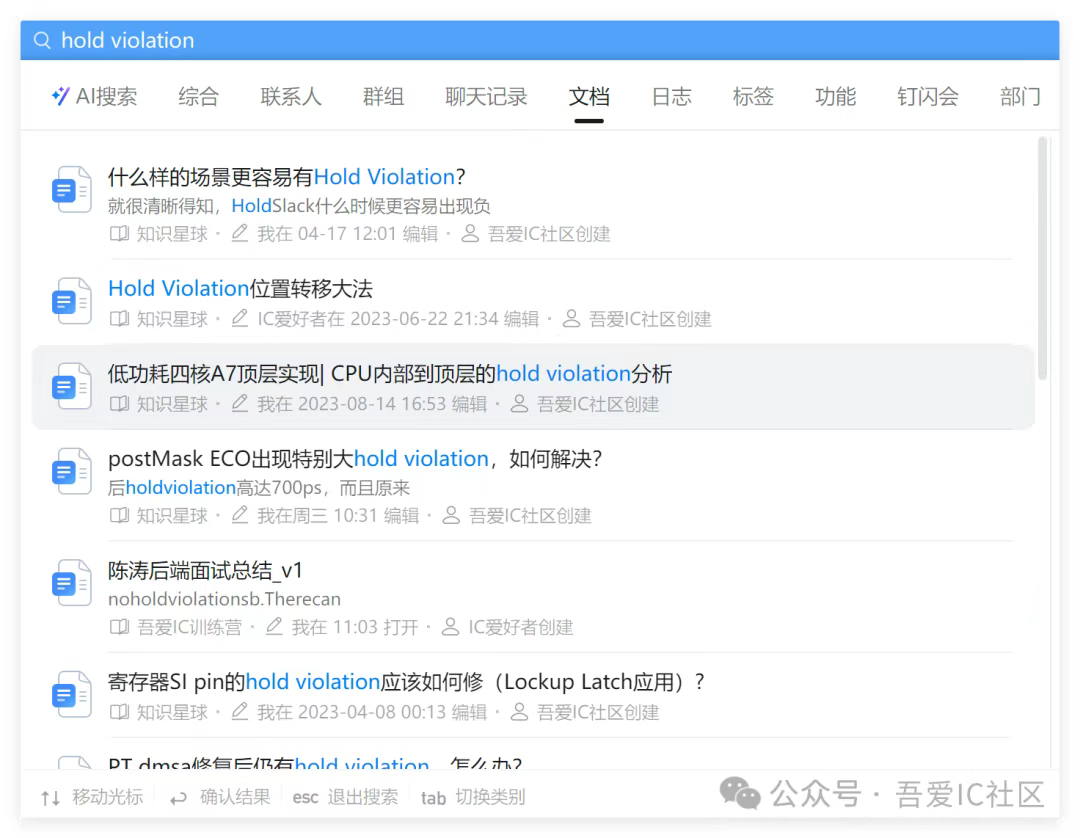Viewport: 1080px width, 838px height.
Task: Open document 什么样的场景更容易有Hold Violation?
Action: click(x=287, y=177)
